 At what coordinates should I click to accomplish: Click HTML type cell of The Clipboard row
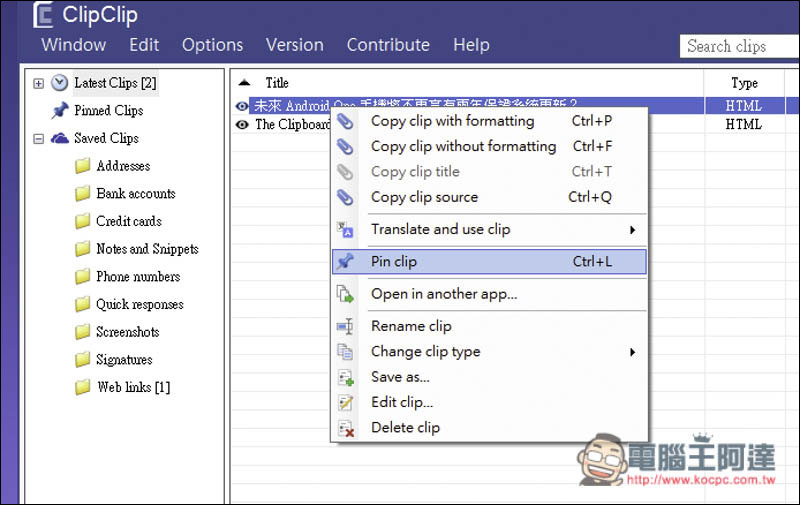744,124
